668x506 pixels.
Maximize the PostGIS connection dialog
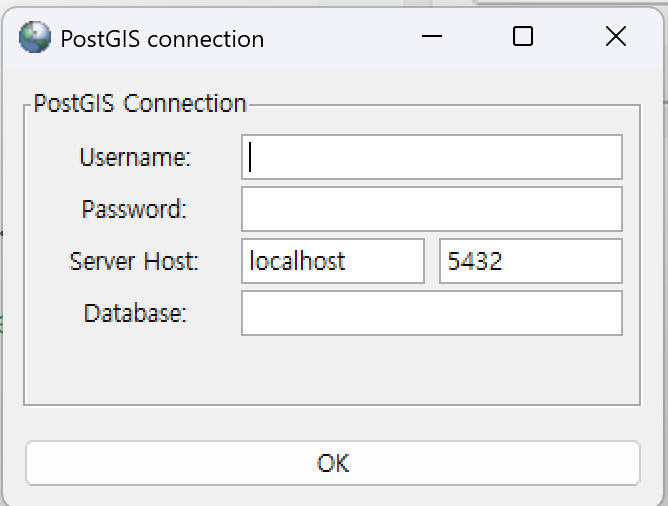point(523,37)
